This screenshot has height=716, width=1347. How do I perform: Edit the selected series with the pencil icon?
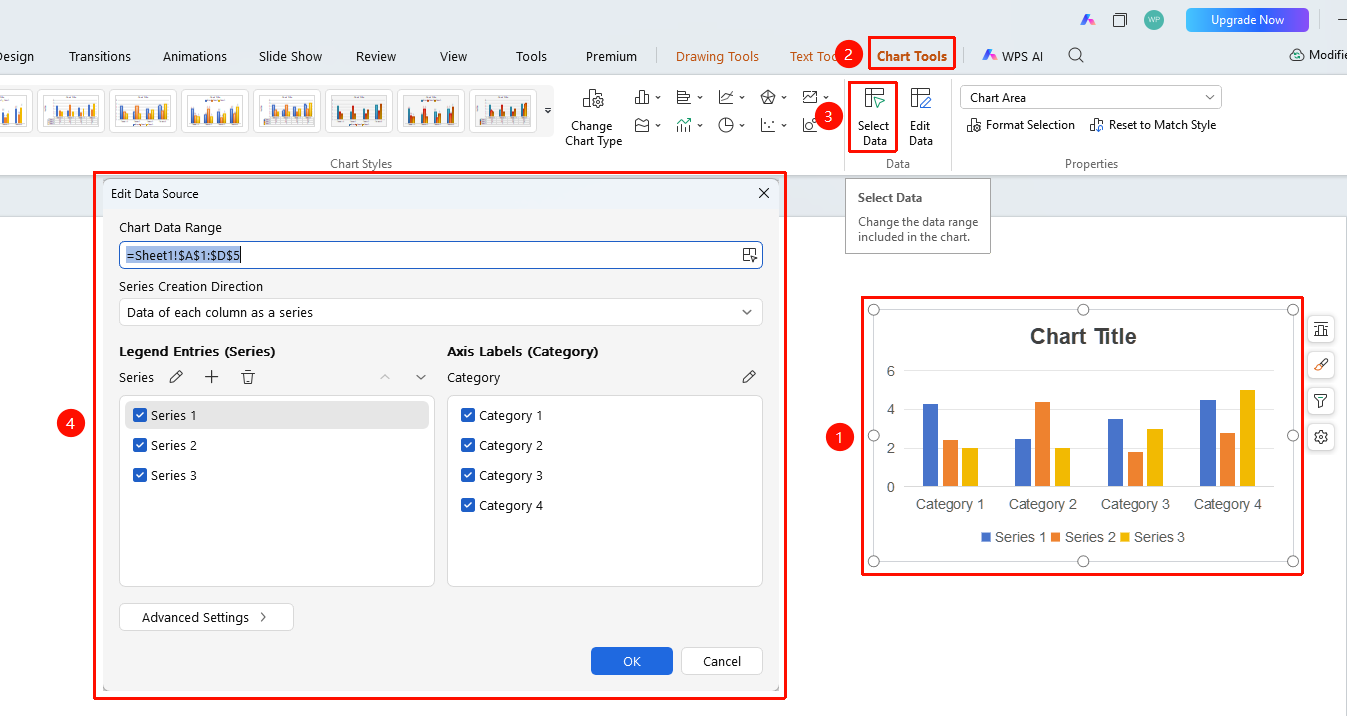[176, 377]
